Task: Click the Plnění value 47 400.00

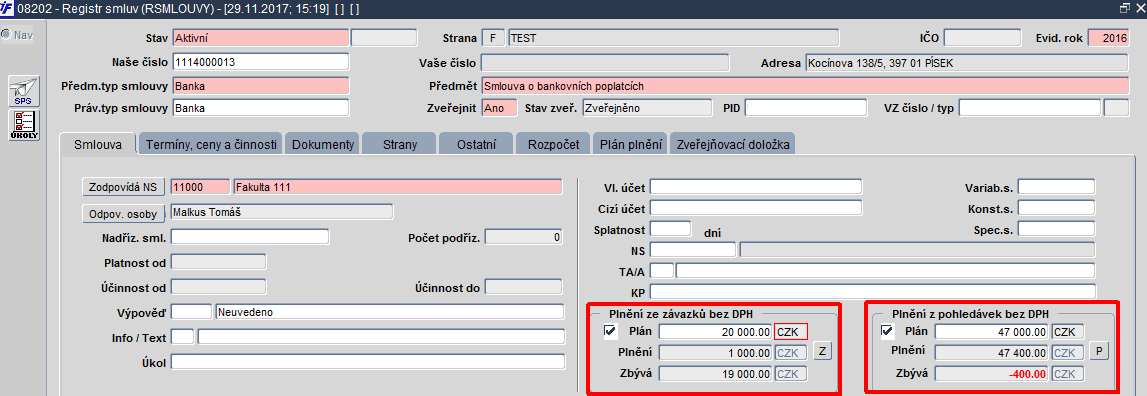Action: click(991, 352)
